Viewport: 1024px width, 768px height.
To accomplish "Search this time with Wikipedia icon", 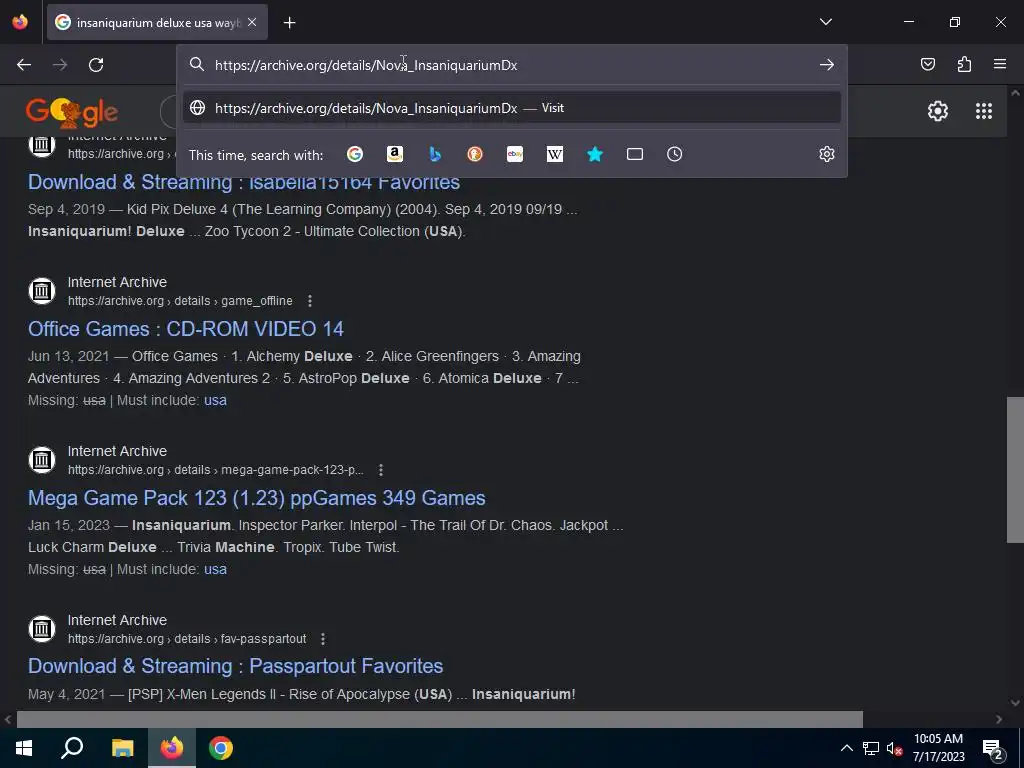I will [554, 154].
